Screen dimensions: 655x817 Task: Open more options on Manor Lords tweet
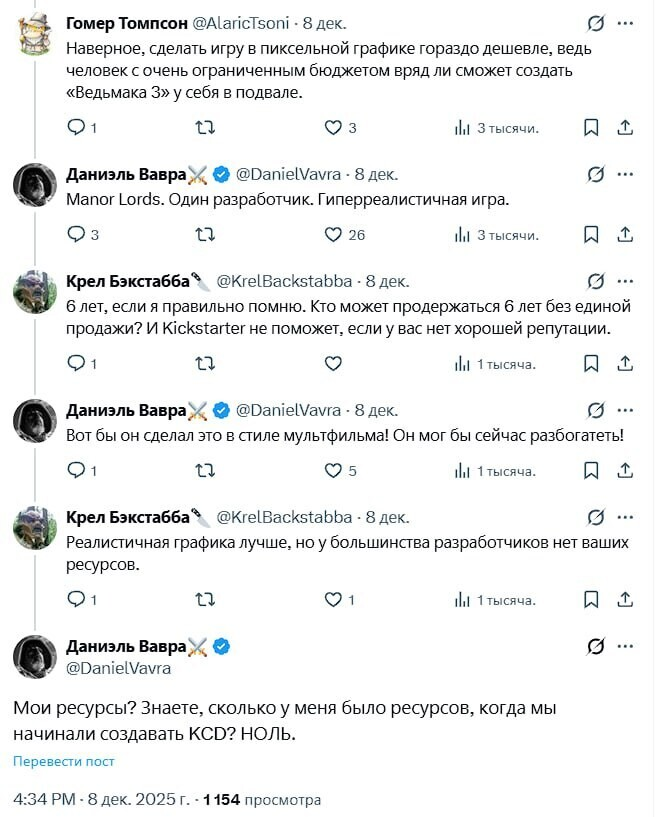point(626,174)
